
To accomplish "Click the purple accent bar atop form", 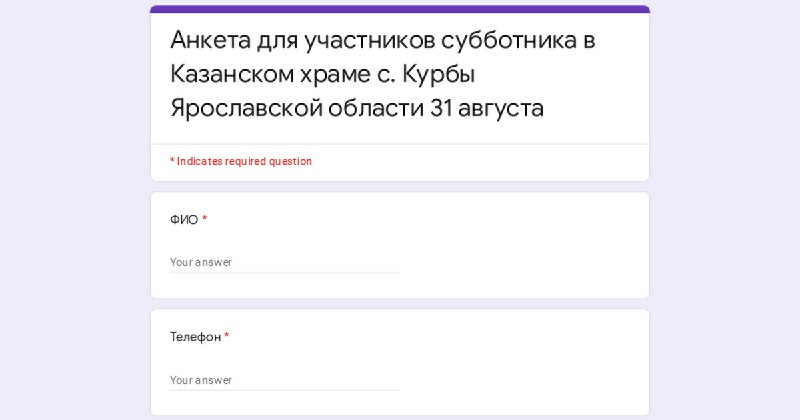I will (x=400, y=9).
